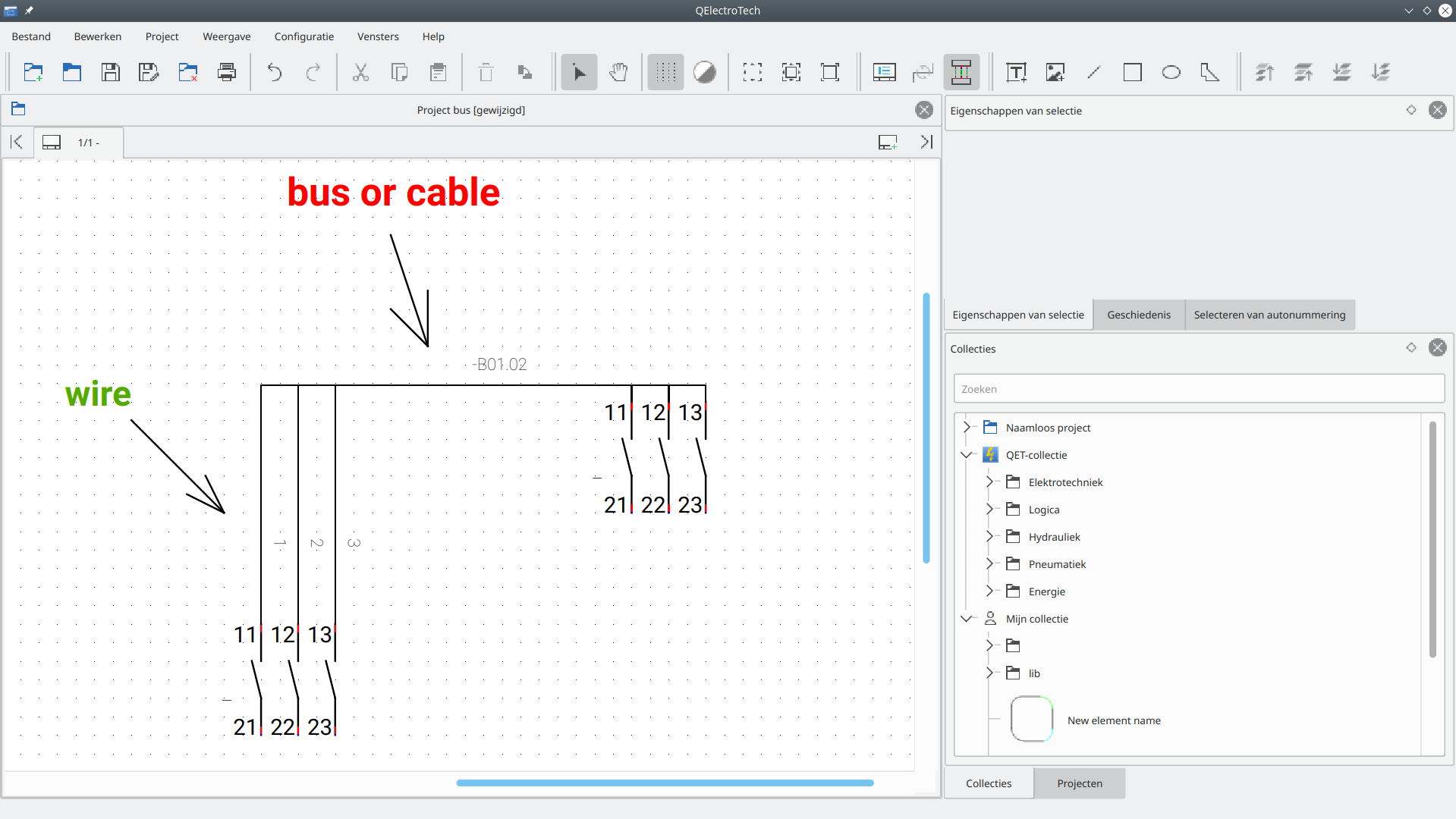Image resolution: width=1456 pixels, height=819 pixels.
Task: Switch to the hand view mode
Action: point(618,73)
